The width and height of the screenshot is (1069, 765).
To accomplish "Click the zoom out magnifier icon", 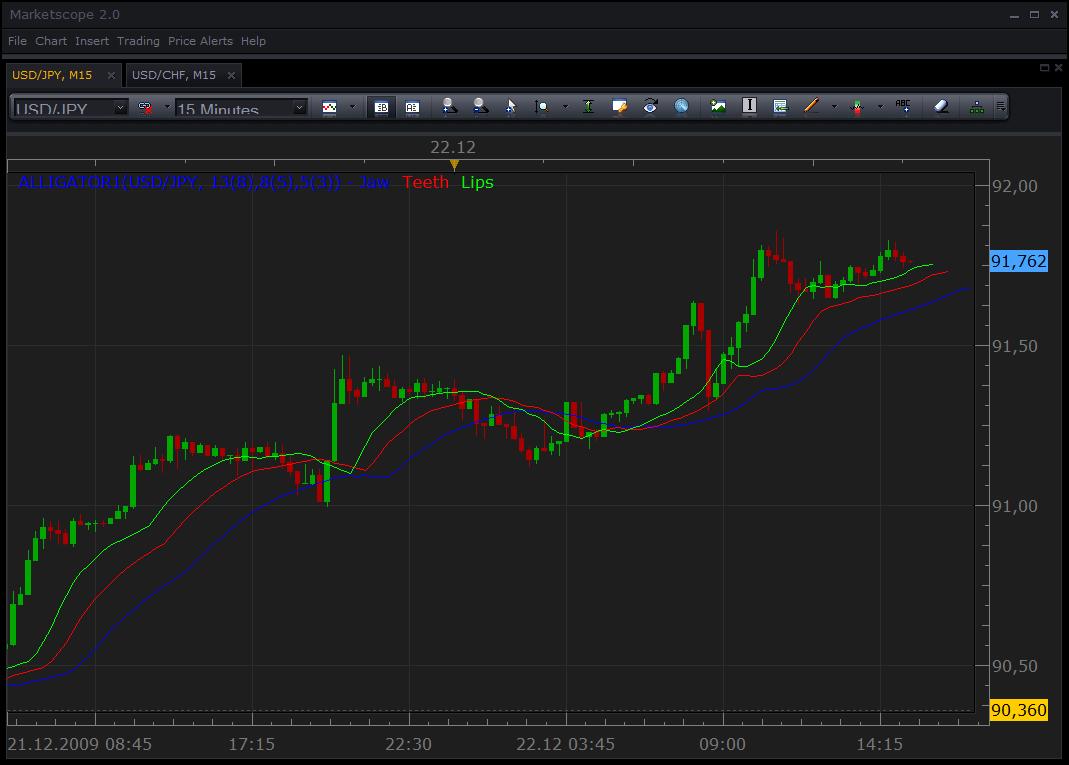I will [480, 106].
